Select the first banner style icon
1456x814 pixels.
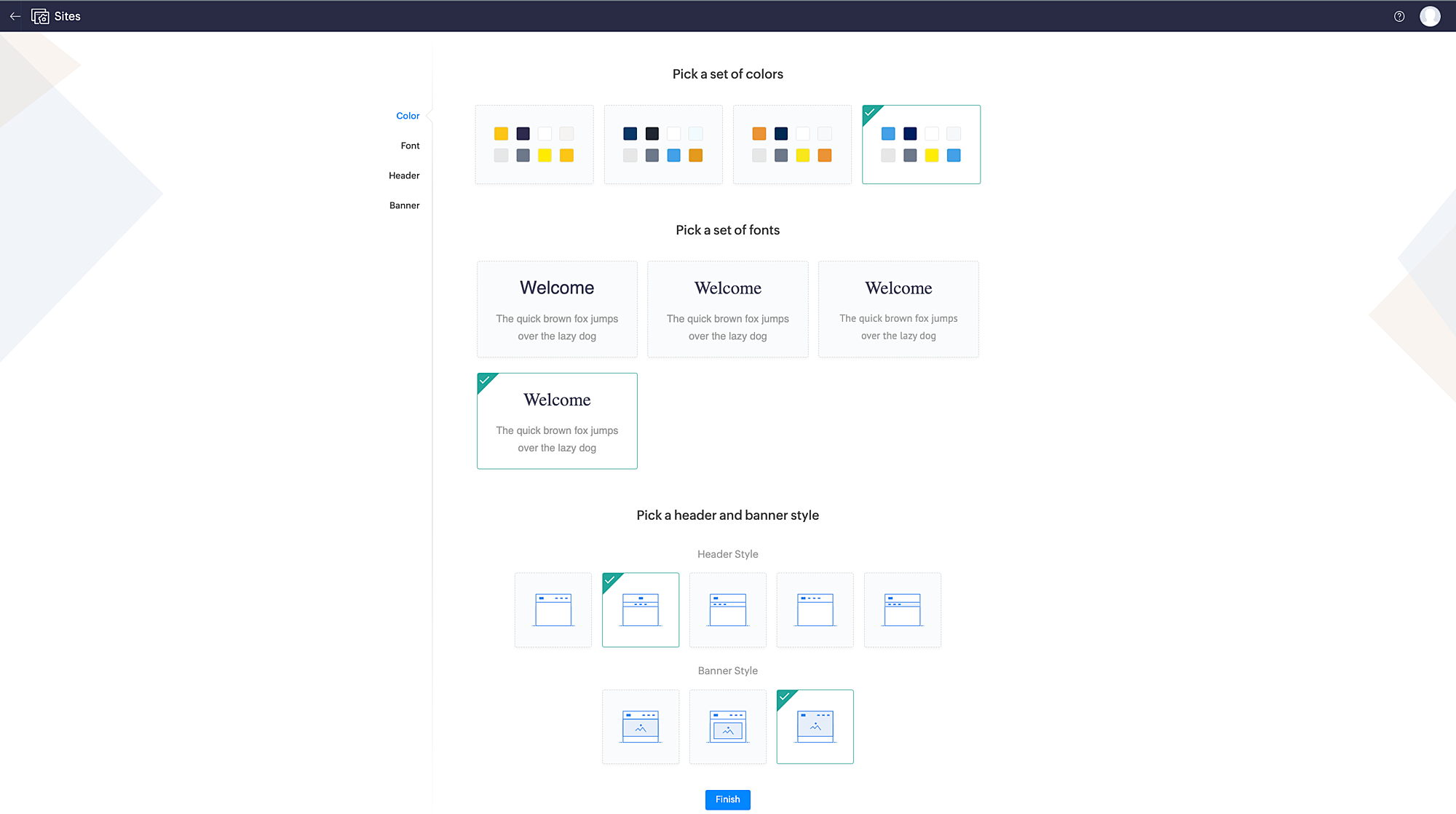point(641,727)
